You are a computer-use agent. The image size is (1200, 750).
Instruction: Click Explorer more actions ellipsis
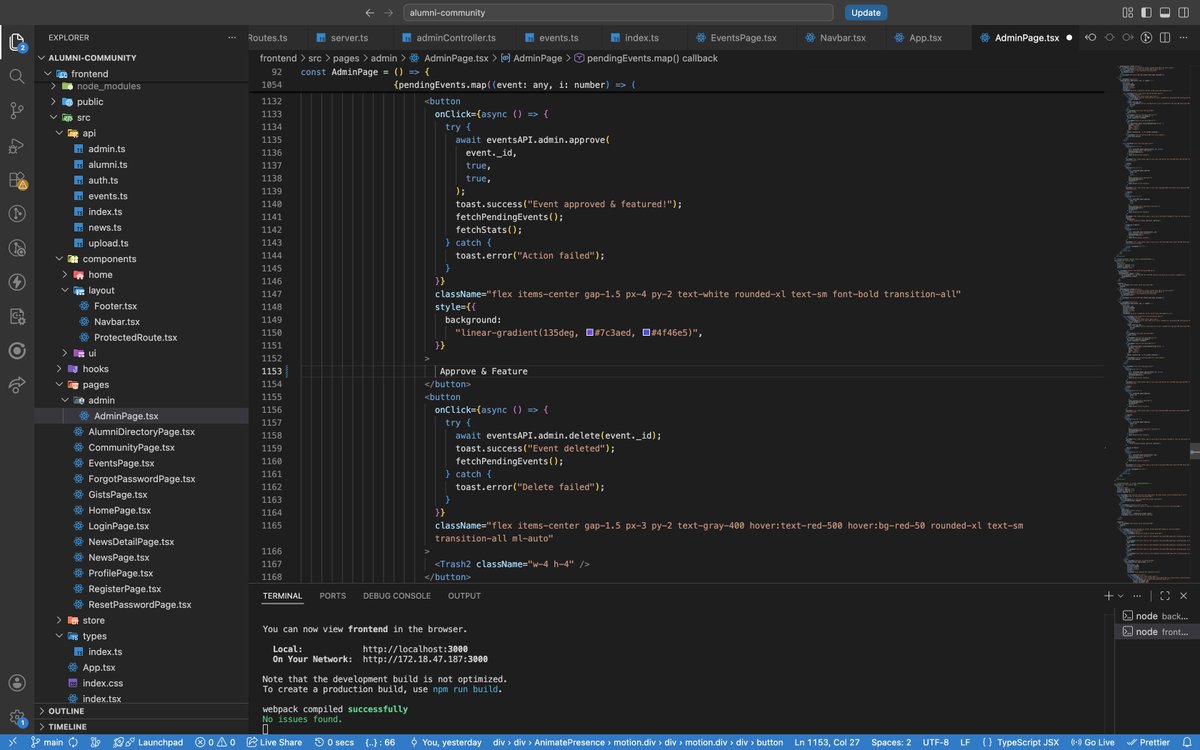point(232,37)
